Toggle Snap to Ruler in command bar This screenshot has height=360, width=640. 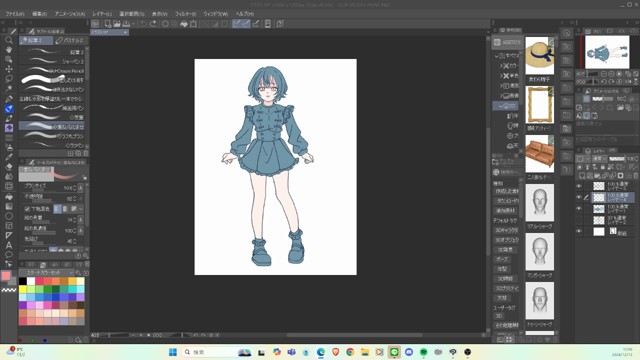[237, 24]
